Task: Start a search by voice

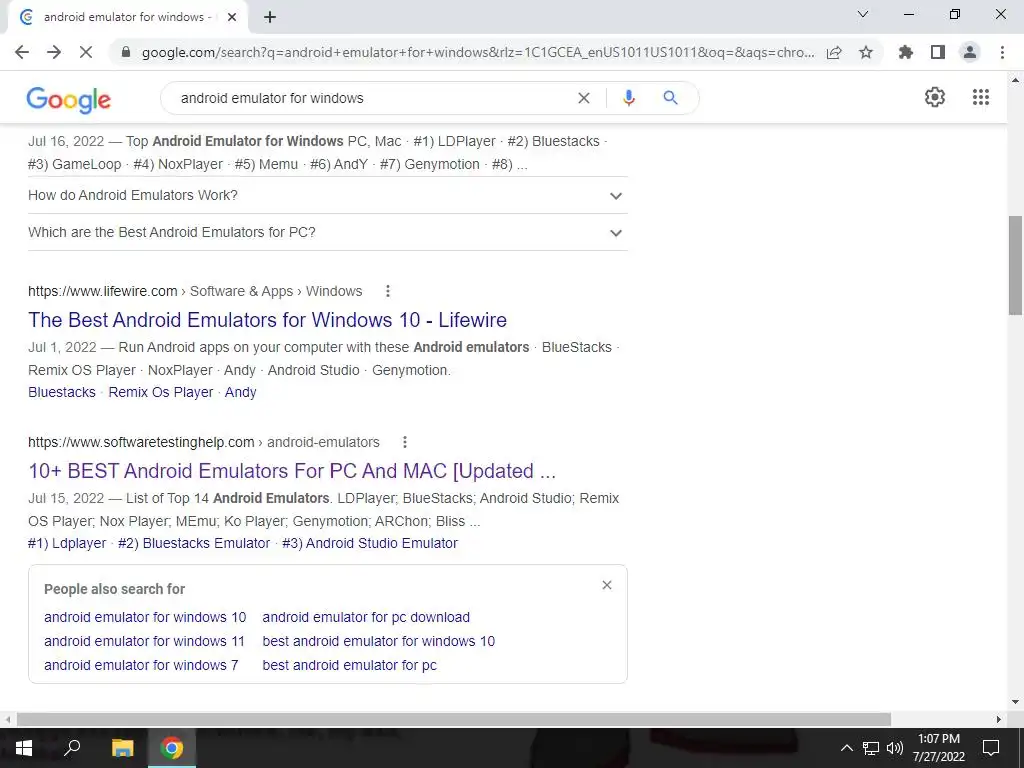Action: pyautogui.click(x=629, y=98)
